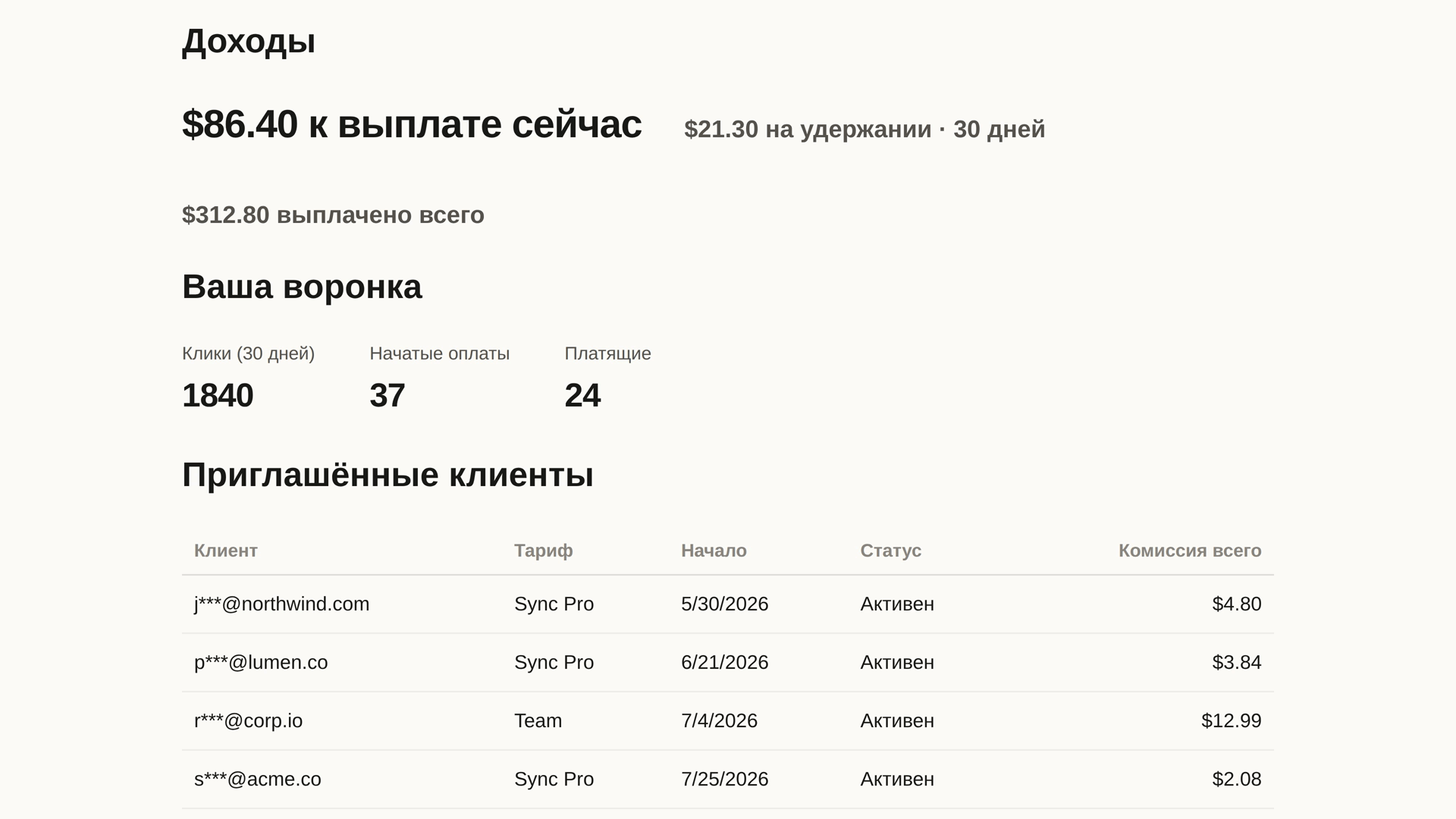Click the "Тариф" column header
Image resolution: width=1456 pixels, height=819 pixels.
pyautogui.click(x=543, y=551)
